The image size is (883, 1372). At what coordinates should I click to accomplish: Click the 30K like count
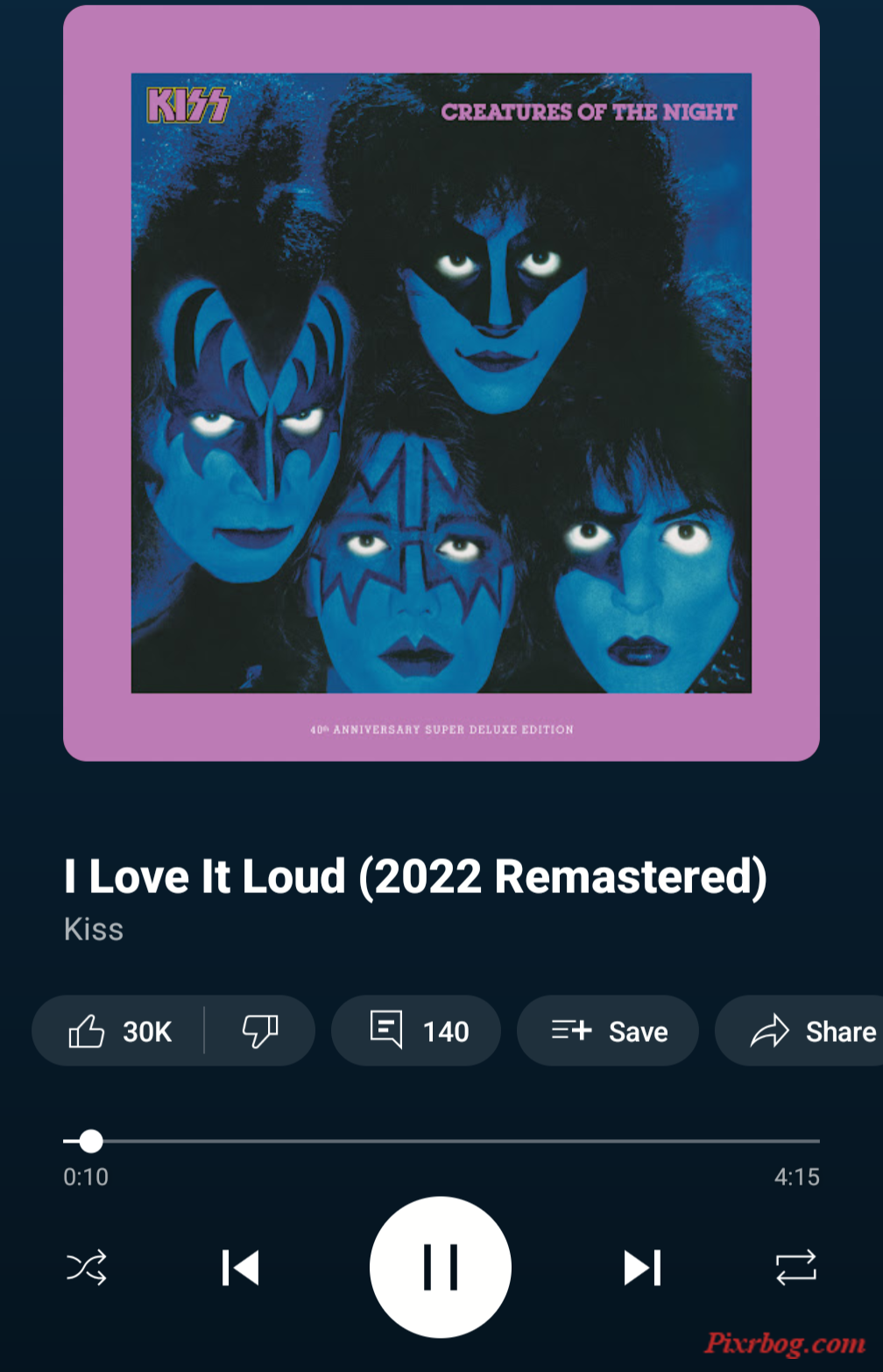tap(147, 1031)
